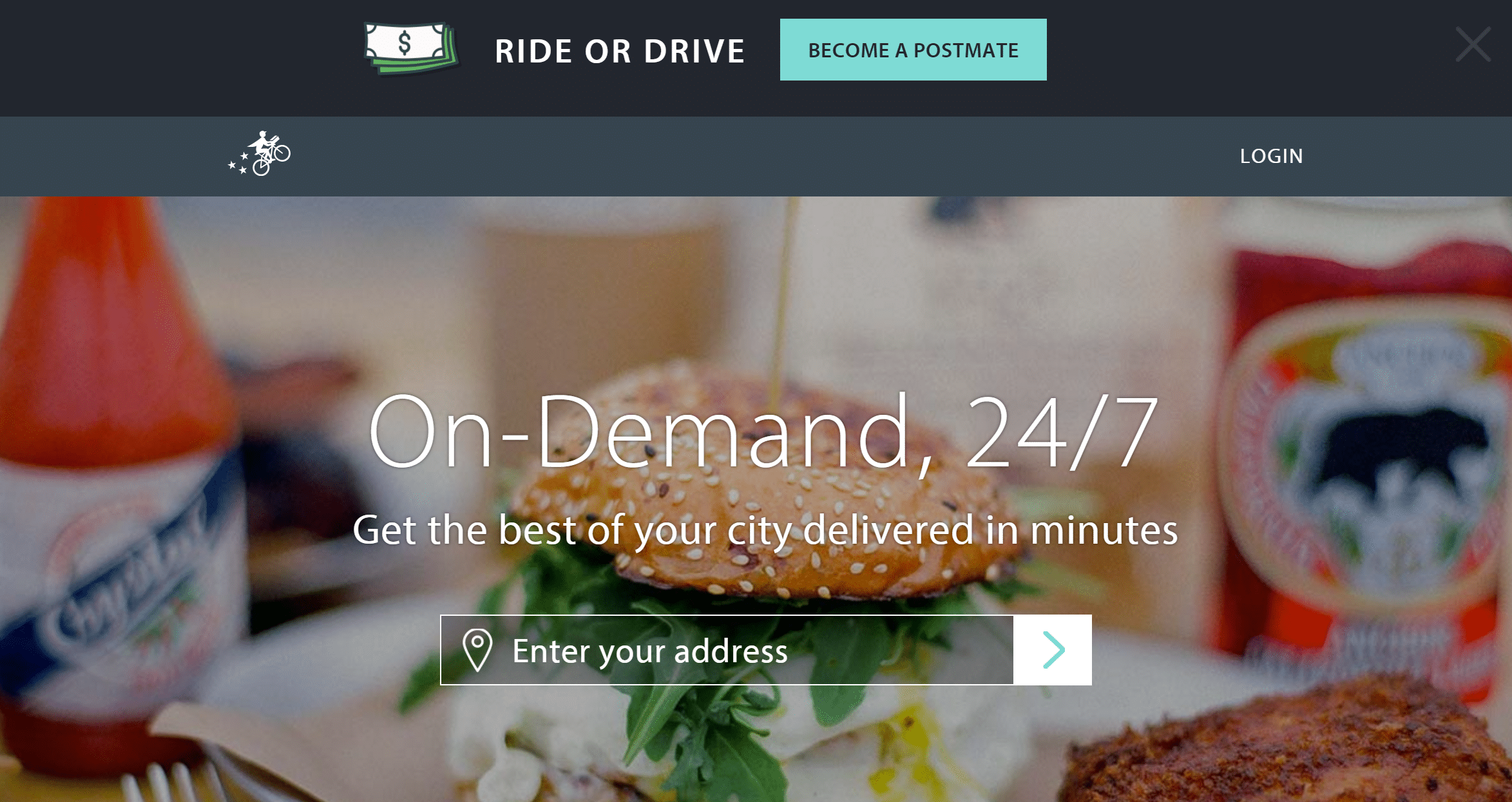This screenshot has width=1512, height=802.
Task: Click the Postmates bicycle courier logo
Action: click(x=260, y=153)
